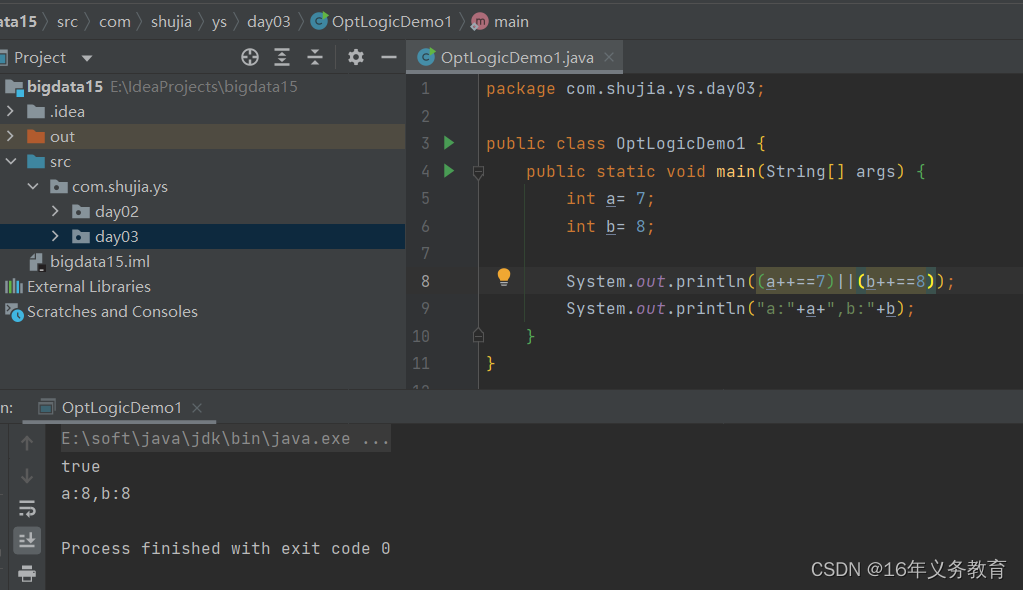Select External Libraries node
The width and height of the screenshot is (1023, 590).
202,287
